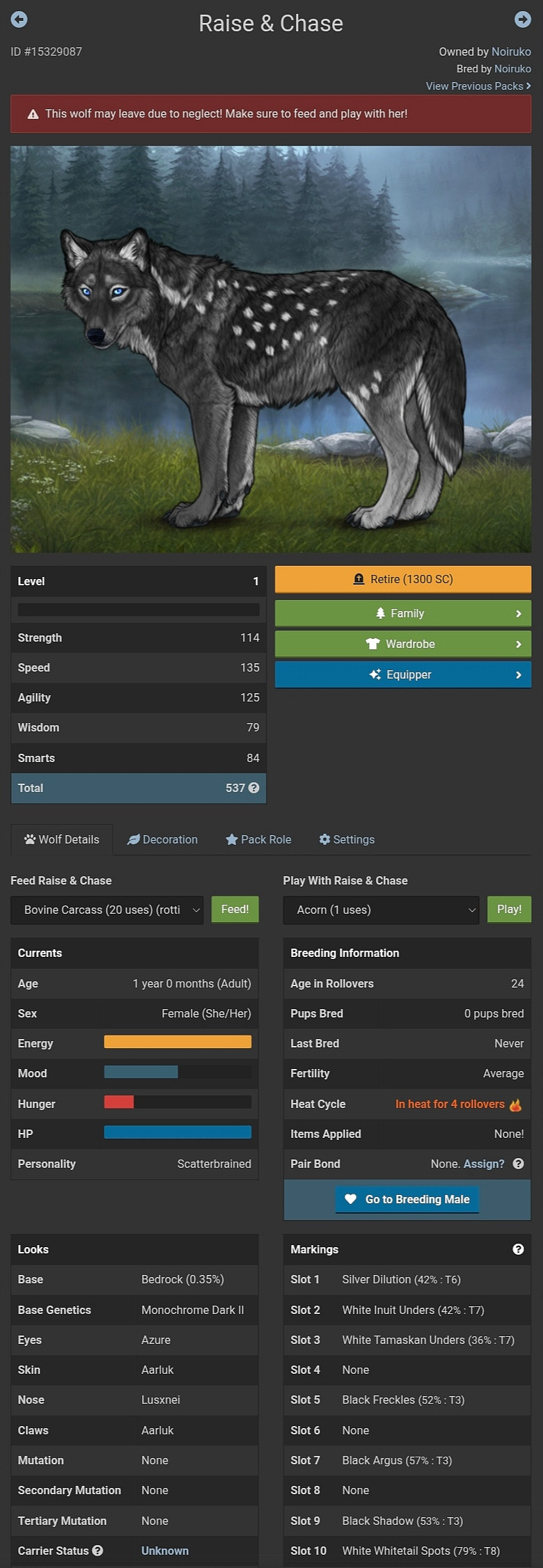This screenshot has height=1568, width=543.
Task: Go to previous wolf with left arrow
Action: pyautogui.click(x=19, y=19)
